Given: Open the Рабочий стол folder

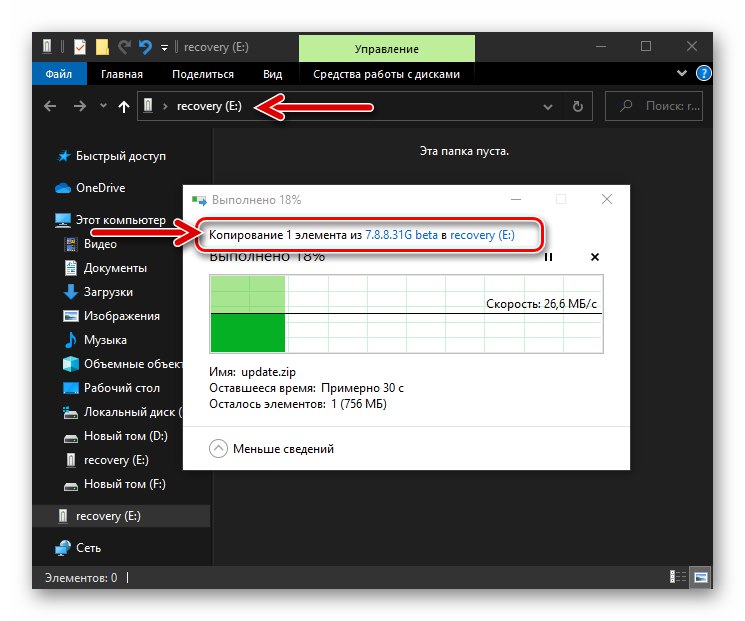Looking at the screenshot, I should tap(122, 388).
